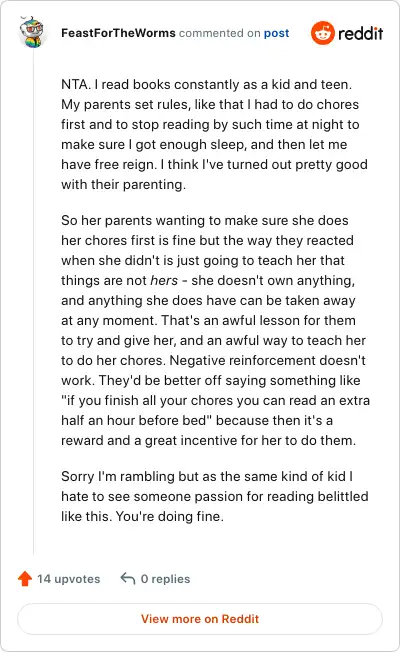Open the FeastForTheWorms username profile link
The height and width of the screenshot is (652, 400).
[x=118, y=33]
